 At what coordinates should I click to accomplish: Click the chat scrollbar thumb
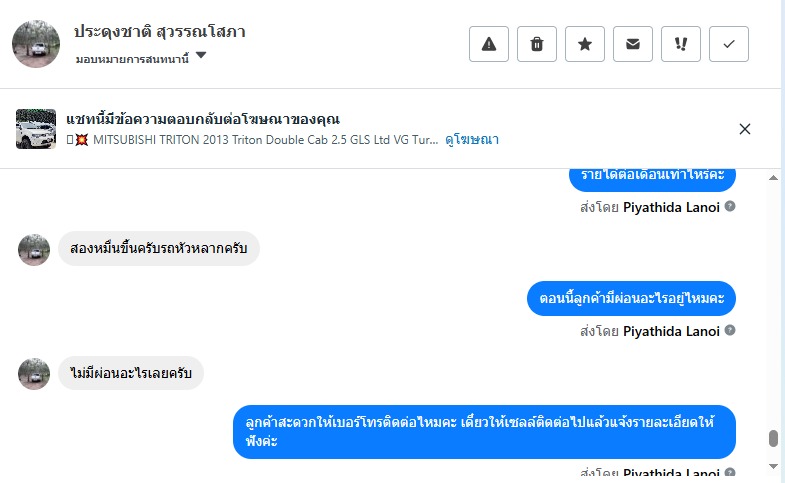coord(772,439)
